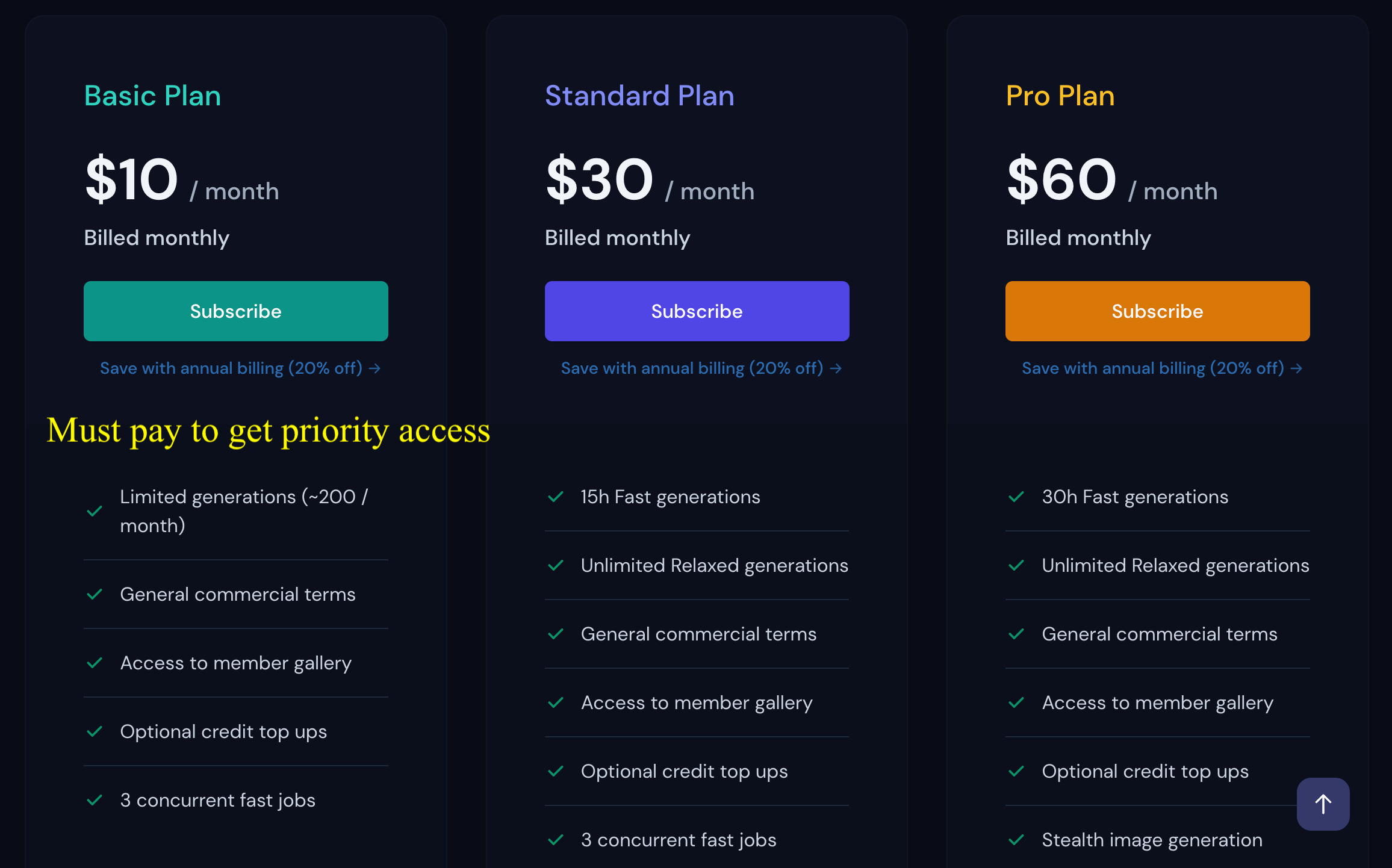Click the Pro Plan title text
Viewport: 1392px width, 868px height.
pyautogui.click(x=1060, y=96)
